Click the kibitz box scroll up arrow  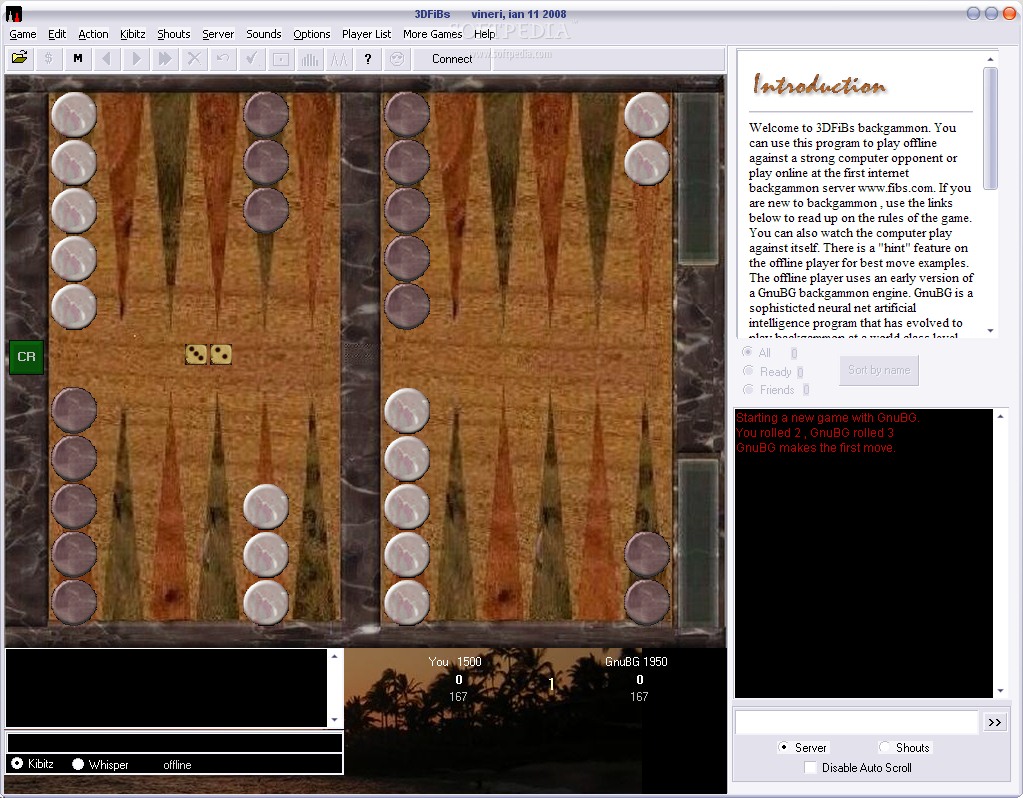click(334, 656)
